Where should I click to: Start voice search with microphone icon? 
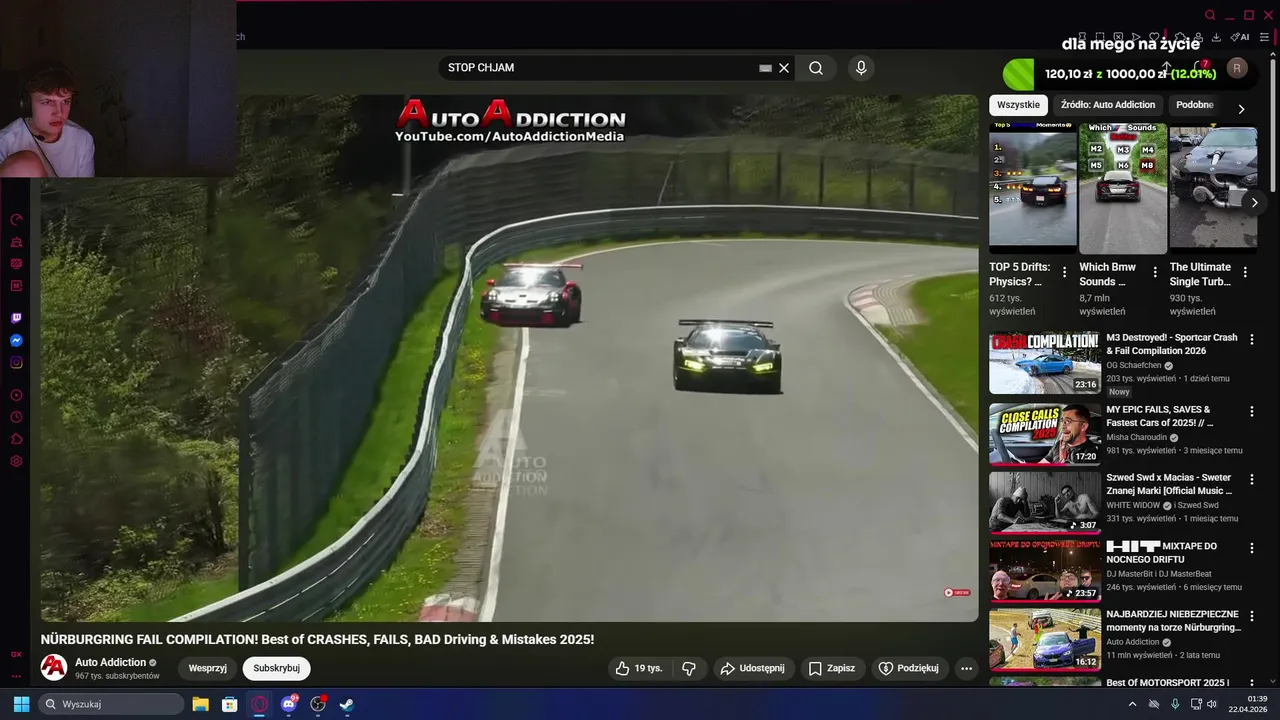coord(861,68)
